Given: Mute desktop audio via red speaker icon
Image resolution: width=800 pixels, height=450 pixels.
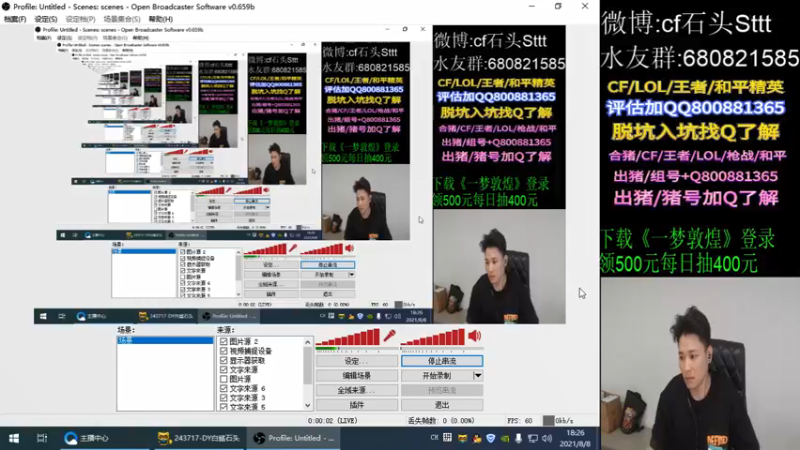Looking at the screenshot, I should click(x=474, y=335).
